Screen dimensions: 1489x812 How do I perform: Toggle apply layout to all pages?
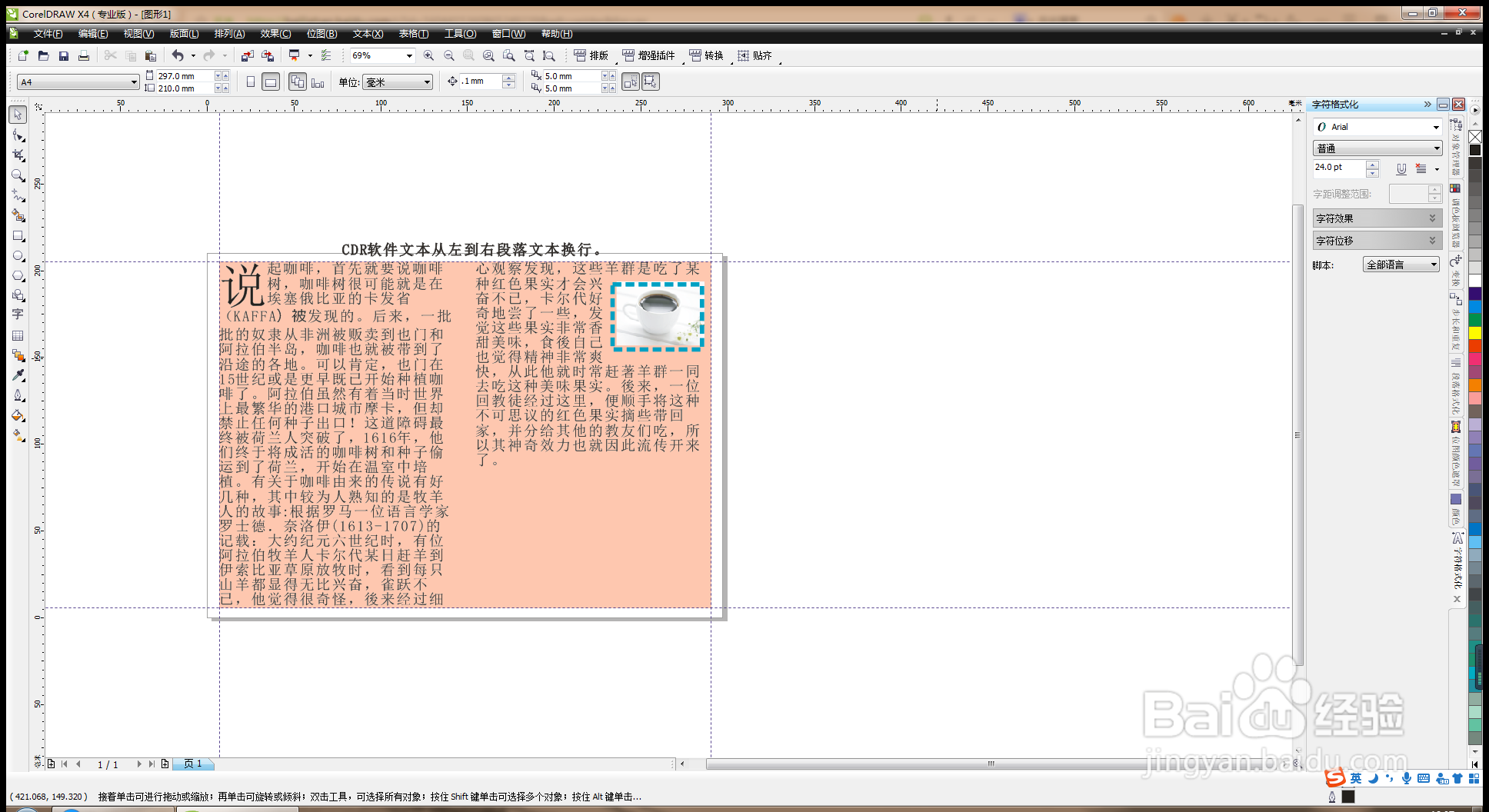pyautogui.click(x=298, y=82)
